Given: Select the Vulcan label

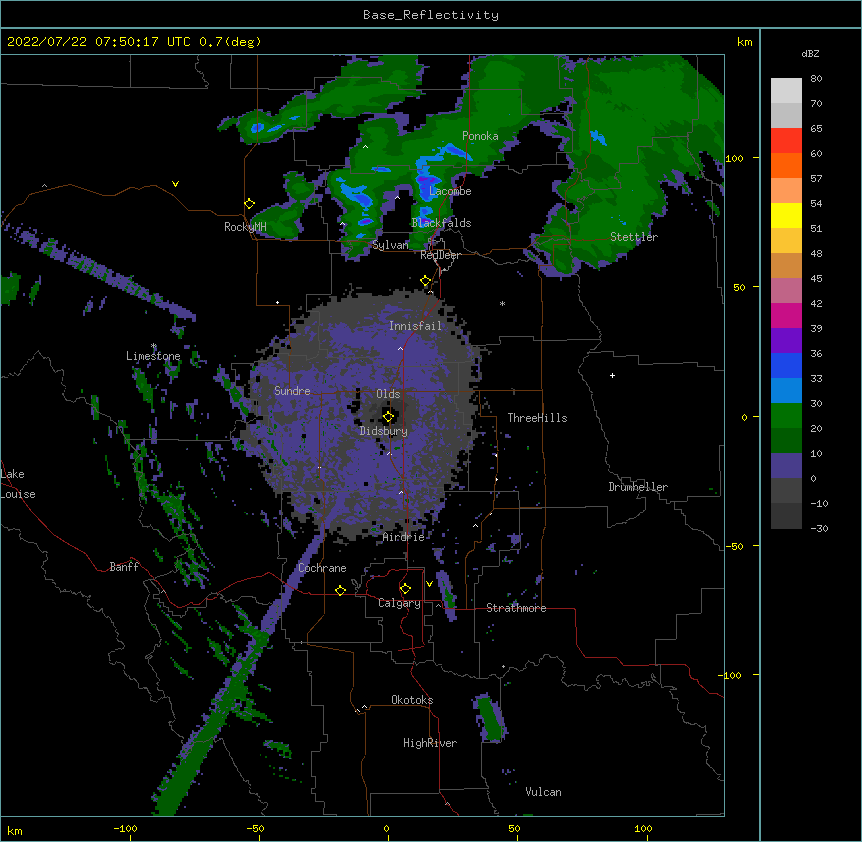Looking at the screenshot, I should pos(543,792).
